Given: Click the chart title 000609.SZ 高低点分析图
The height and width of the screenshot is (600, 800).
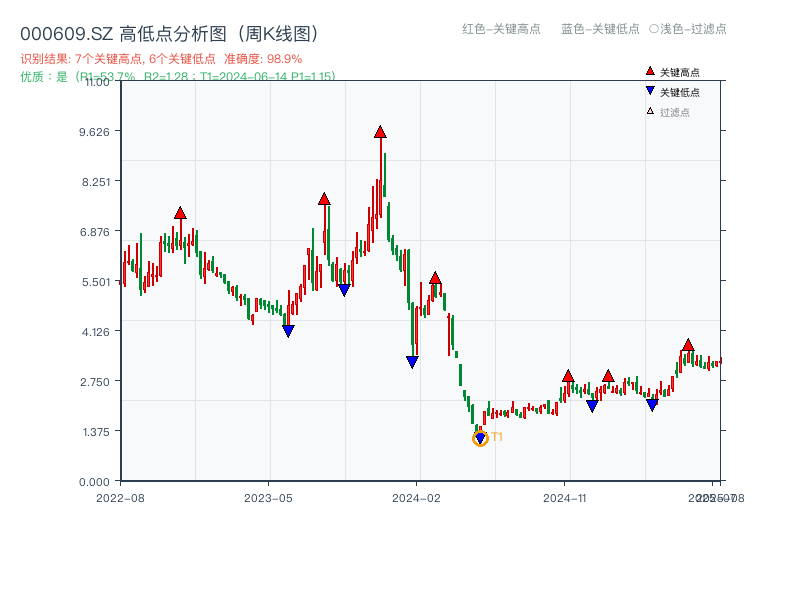Looking at the screenshot, I should (x=168, y=30).
